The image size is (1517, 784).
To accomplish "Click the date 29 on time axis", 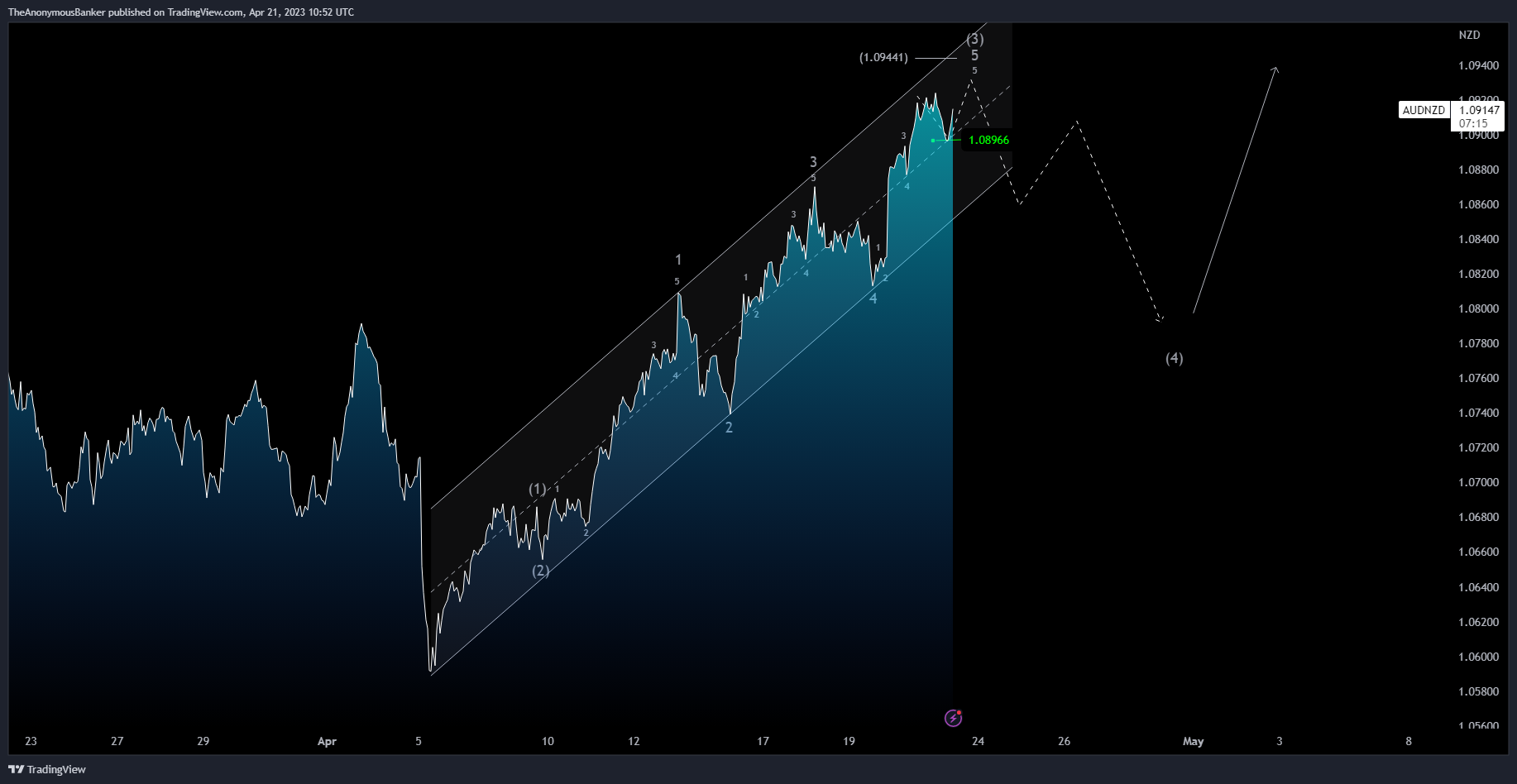I will point(203,741).
